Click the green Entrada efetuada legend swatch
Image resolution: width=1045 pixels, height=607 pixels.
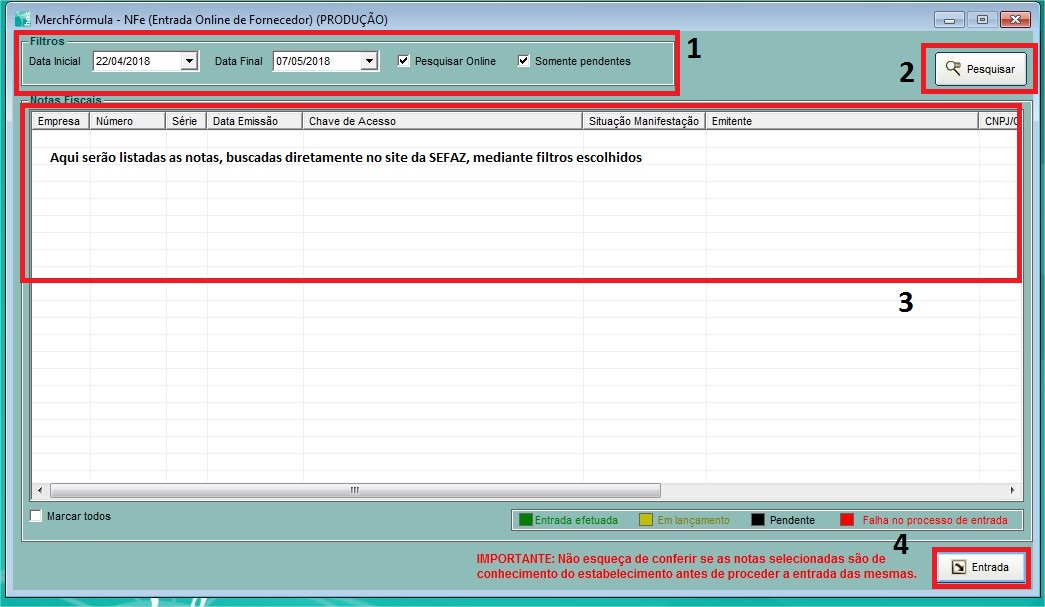(x=525, y=520)
